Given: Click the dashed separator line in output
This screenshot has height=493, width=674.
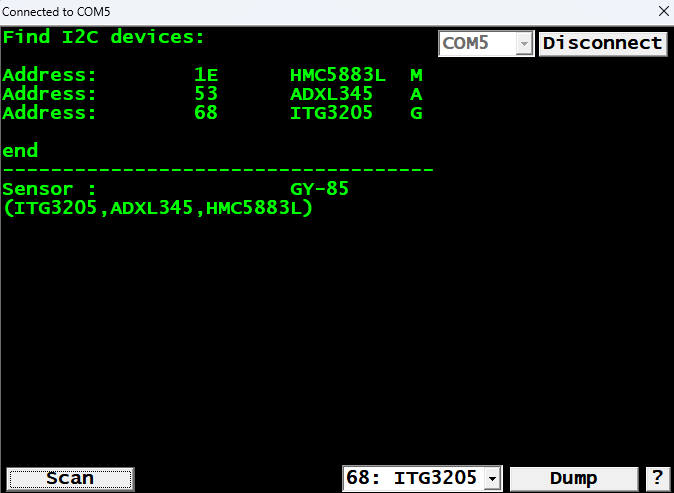Looking at the screenshot, I should coord(218,170).
